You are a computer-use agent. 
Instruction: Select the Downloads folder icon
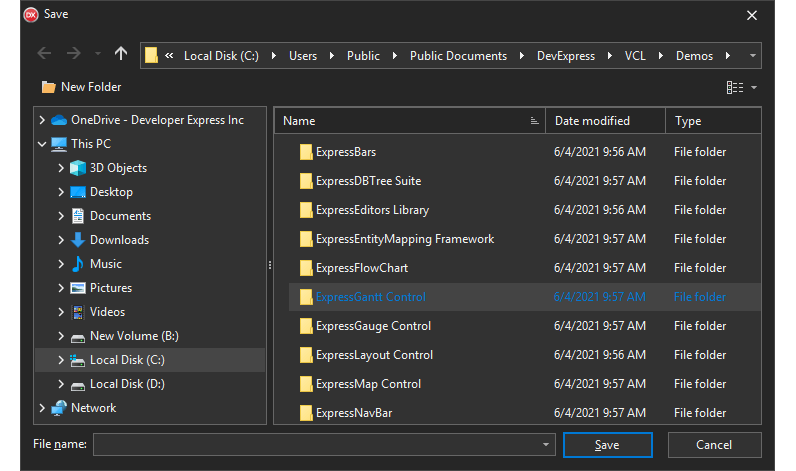pos(78,240)
